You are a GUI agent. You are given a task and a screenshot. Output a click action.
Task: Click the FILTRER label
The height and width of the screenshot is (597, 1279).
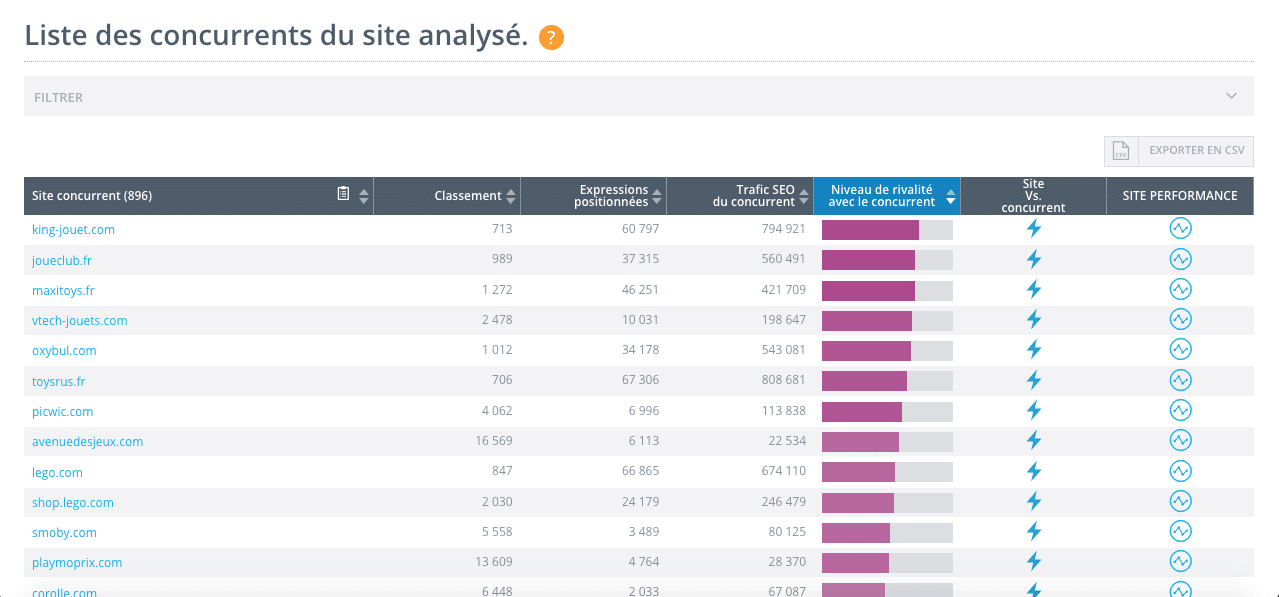[x=59, y=97]
